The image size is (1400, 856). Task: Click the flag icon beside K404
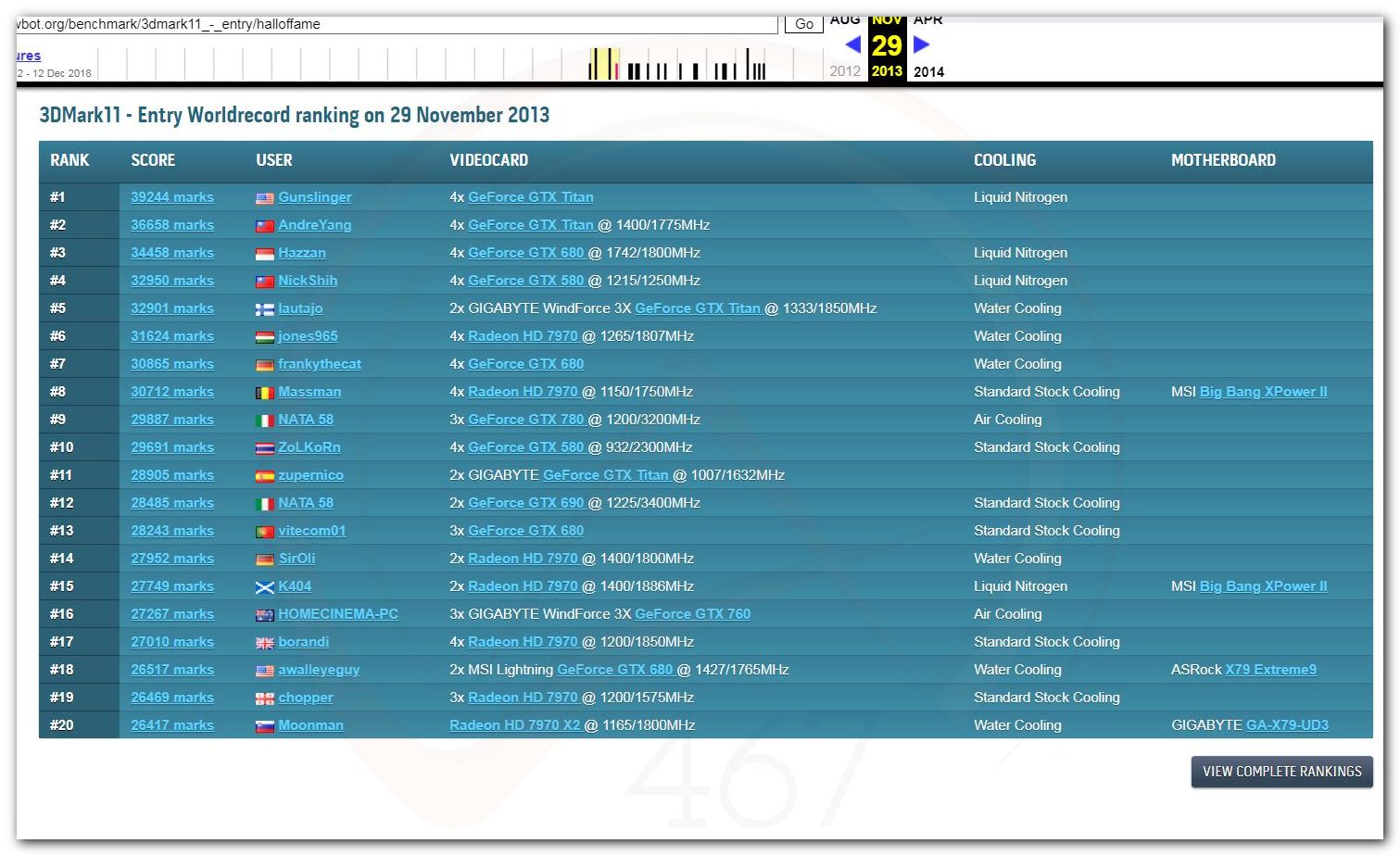click(265, 586)
